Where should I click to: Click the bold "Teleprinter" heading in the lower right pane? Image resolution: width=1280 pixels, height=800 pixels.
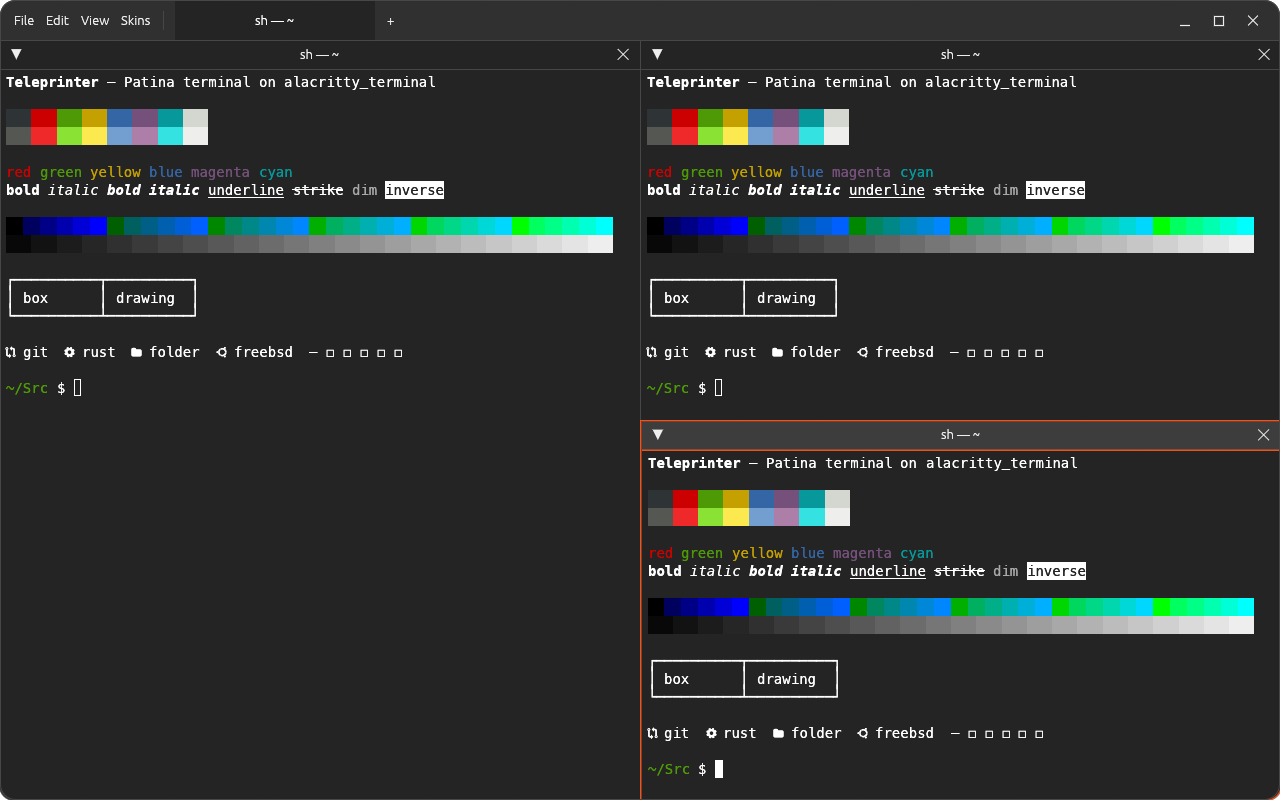coord(694,463)
